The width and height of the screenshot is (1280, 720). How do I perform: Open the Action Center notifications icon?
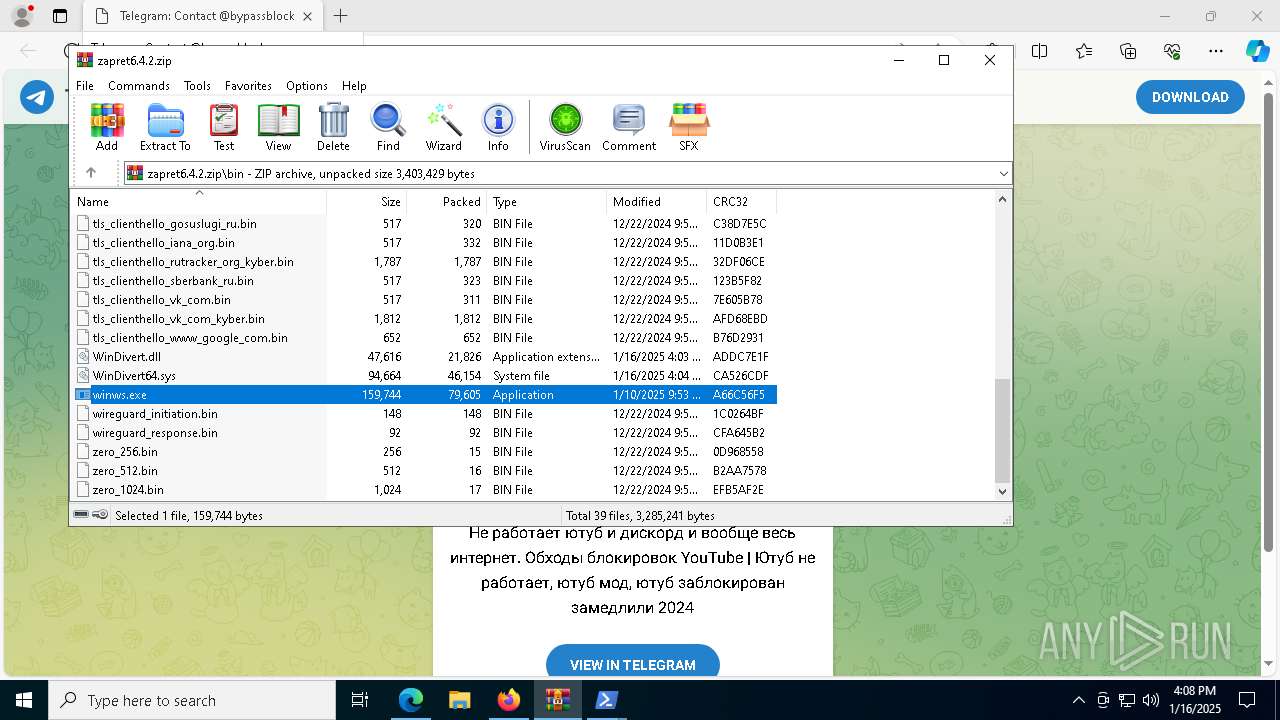click(1247, 700)
